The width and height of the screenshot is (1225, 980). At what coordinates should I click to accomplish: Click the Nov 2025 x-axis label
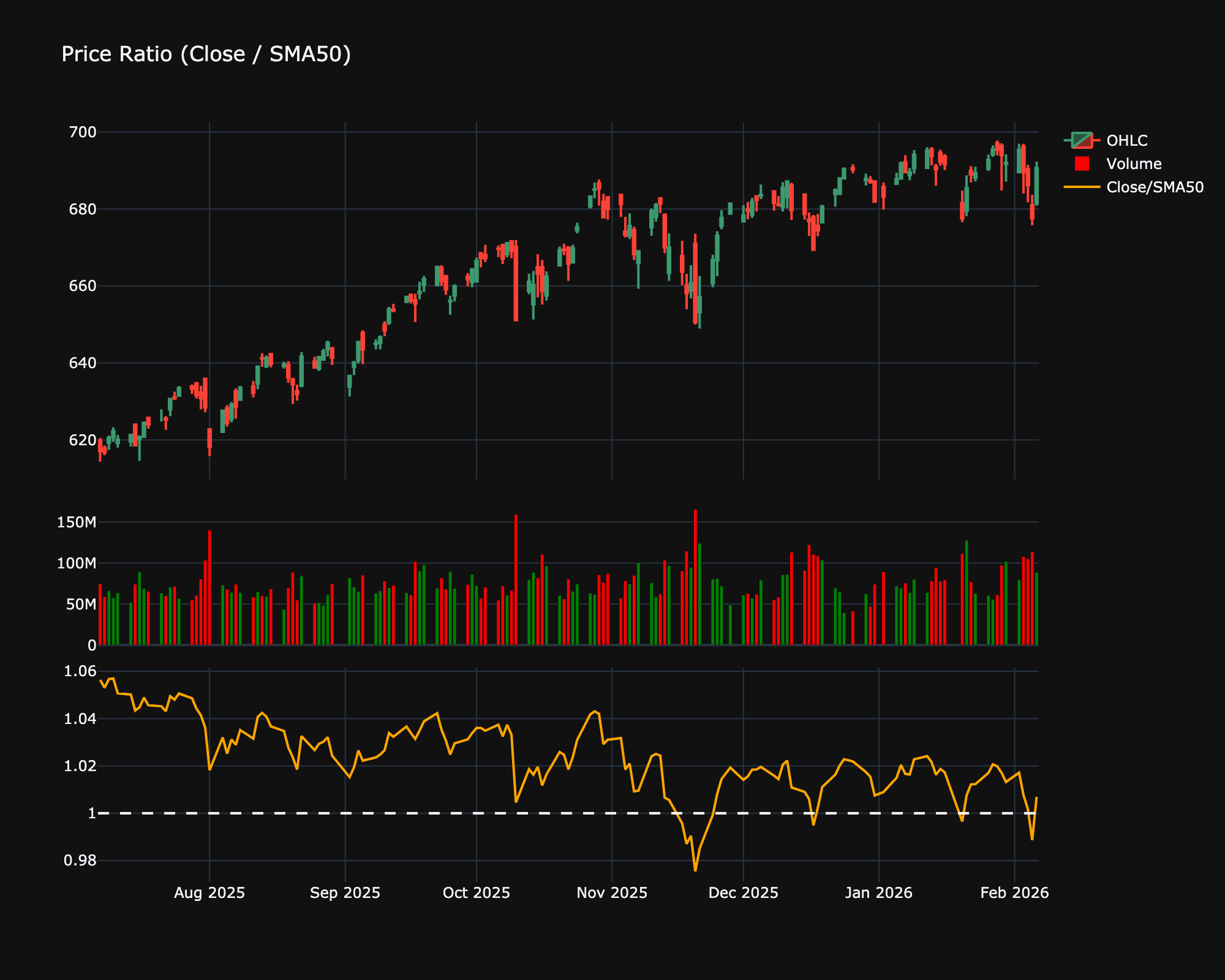612,892
